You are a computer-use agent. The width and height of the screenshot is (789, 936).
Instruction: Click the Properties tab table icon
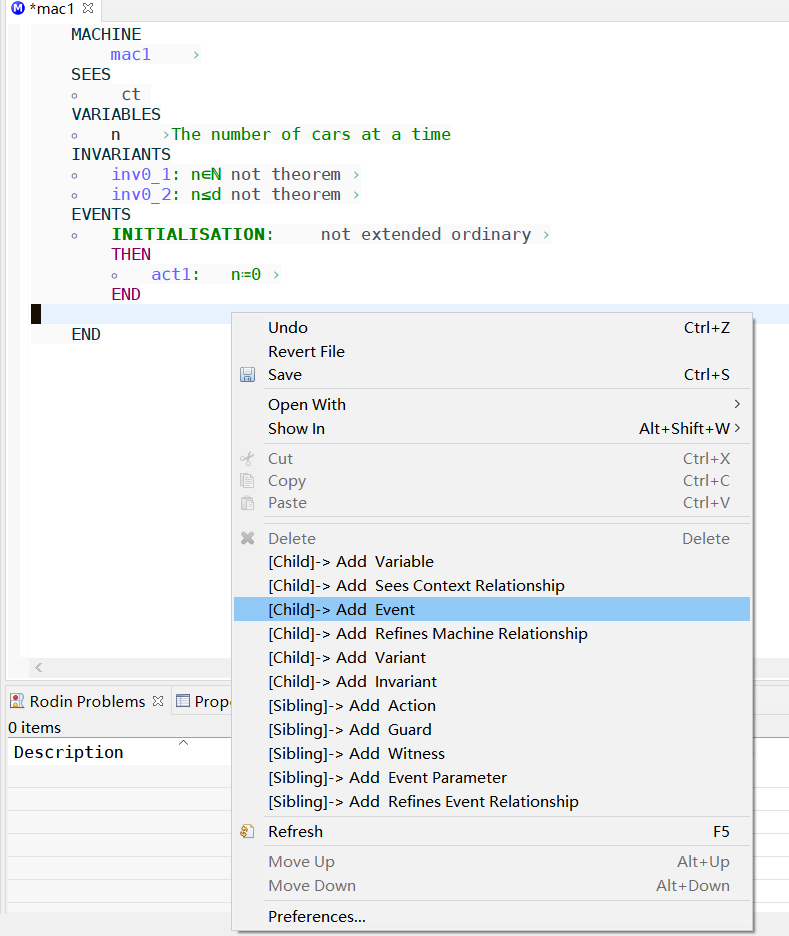(183, 701)
